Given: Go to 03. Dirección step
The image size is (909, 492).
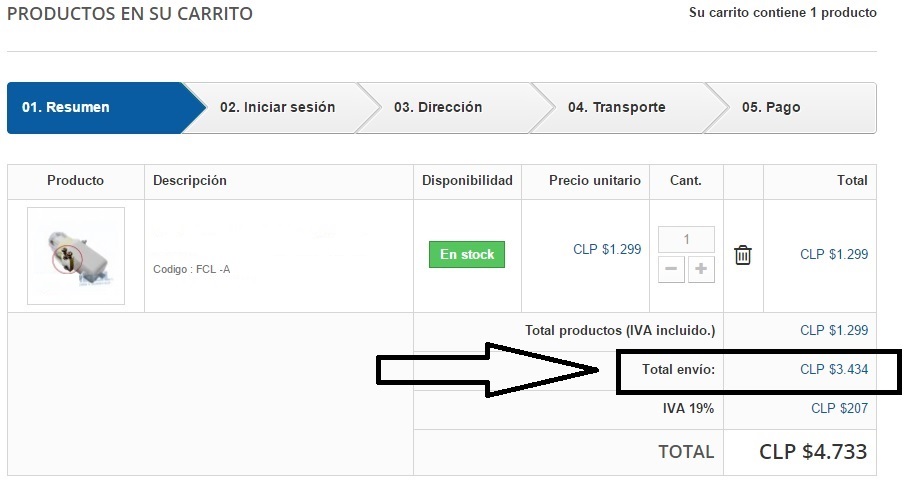Looking at the screenshot, I should pyautogui.click(x=437, y=108).
